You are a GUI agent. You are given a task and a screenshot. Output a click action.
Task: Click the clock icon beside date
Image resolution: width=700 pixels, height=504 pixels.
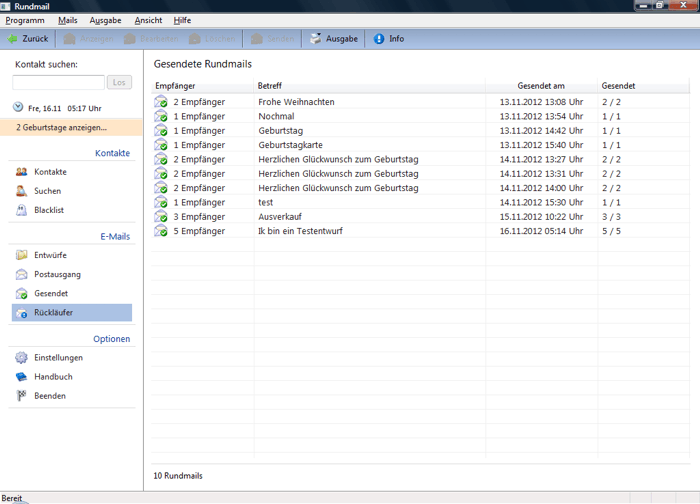pos(18,107)
